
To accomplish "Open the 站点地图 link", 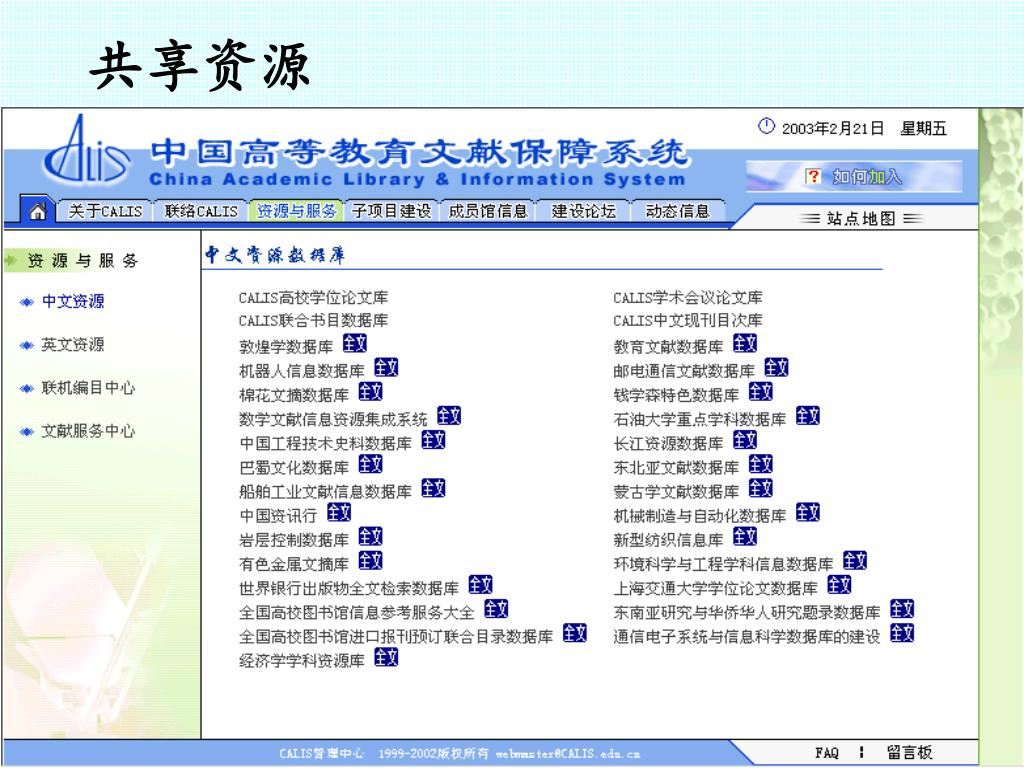I will click(x=861, y=218).
